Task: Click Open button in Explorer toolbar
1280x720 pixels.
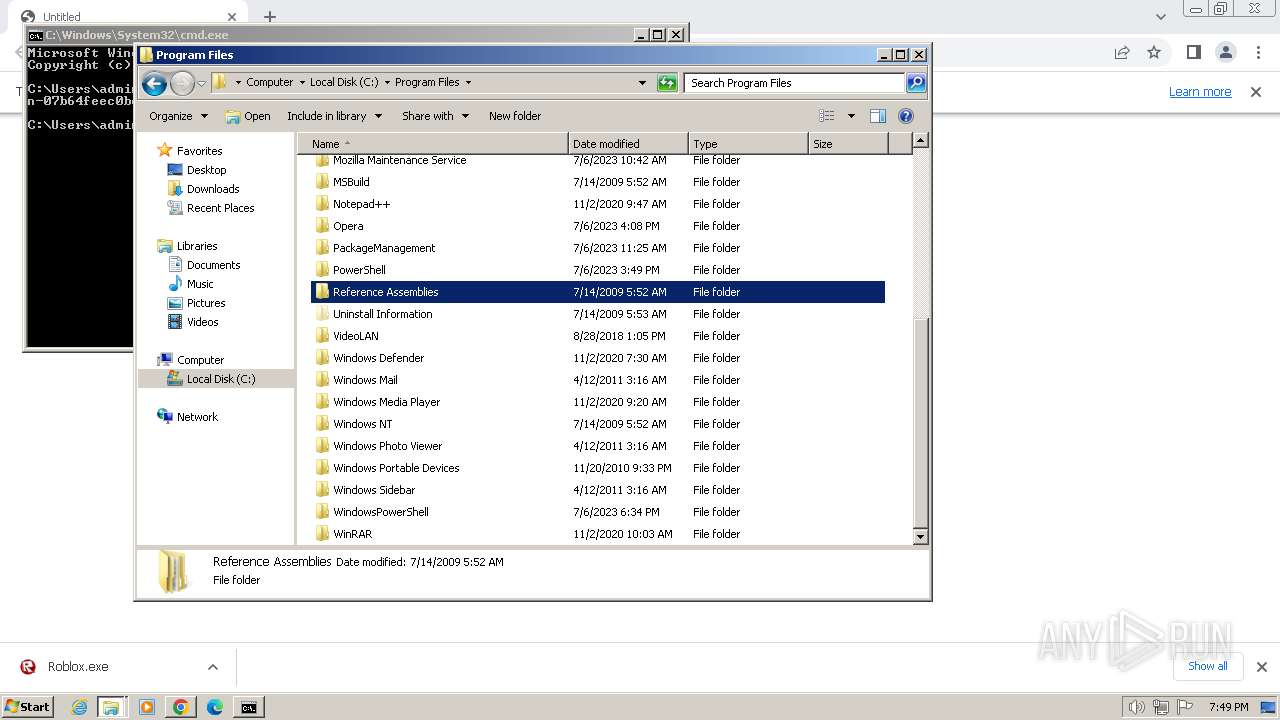Action: point(248,116)
